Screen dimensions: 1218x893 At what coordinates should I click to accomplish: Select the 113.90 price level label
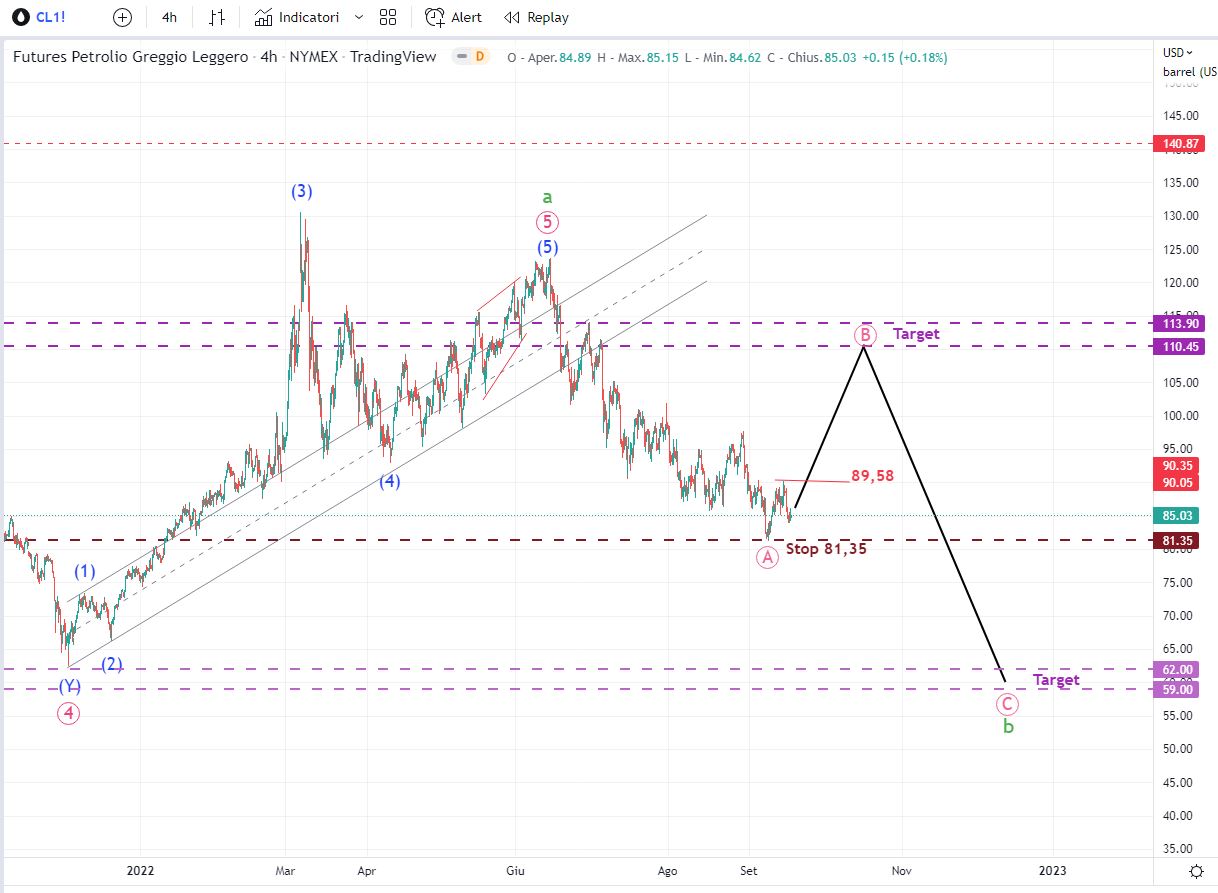click(1180, 323)
